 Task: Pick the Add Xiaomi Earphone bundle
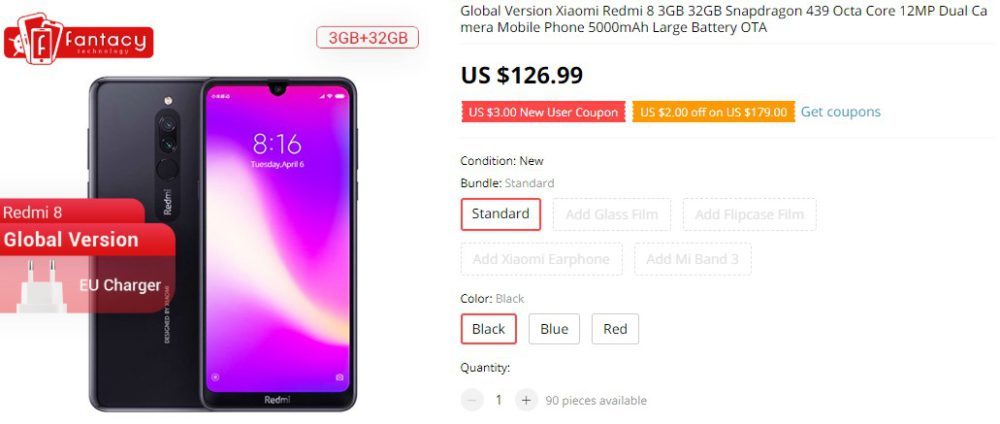[541, 259]
